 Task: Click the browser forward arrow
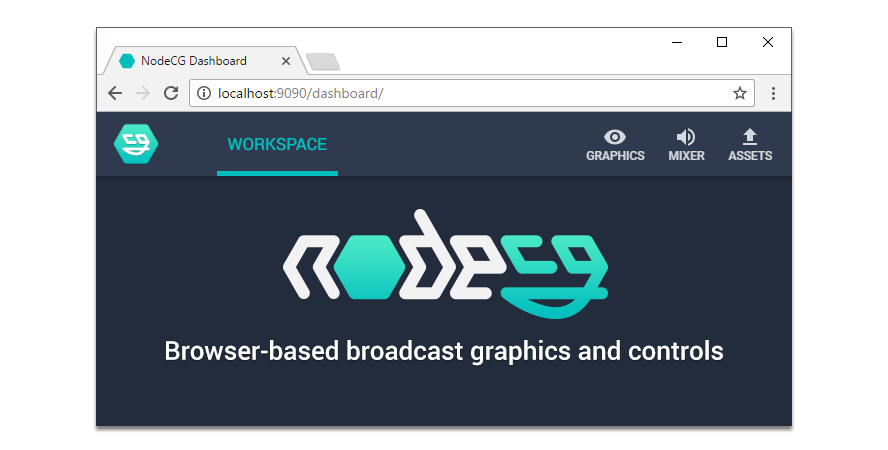tap(143, 93)
